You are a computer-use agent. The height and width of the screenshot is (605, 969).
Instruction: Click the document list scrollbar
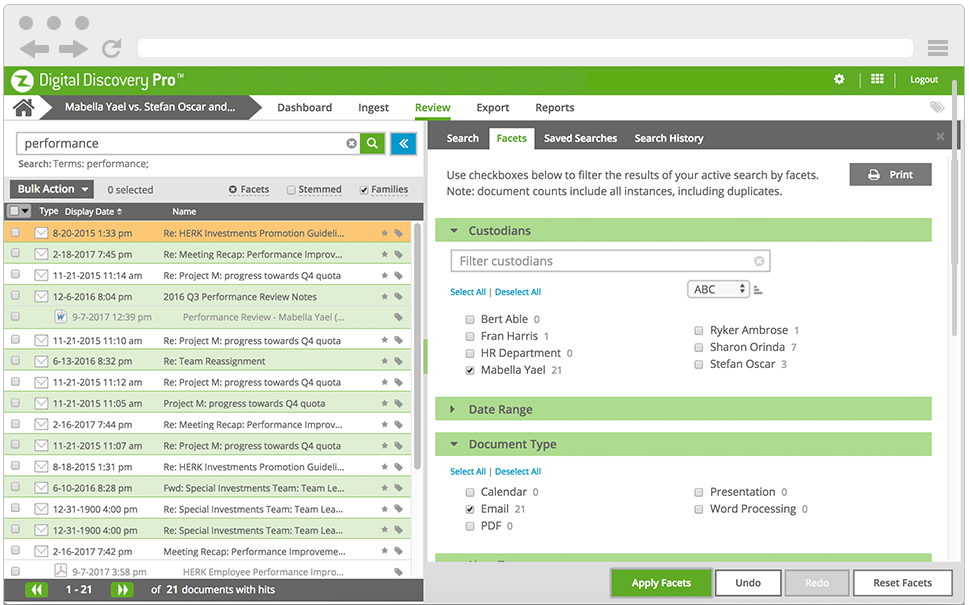point(417,346)
